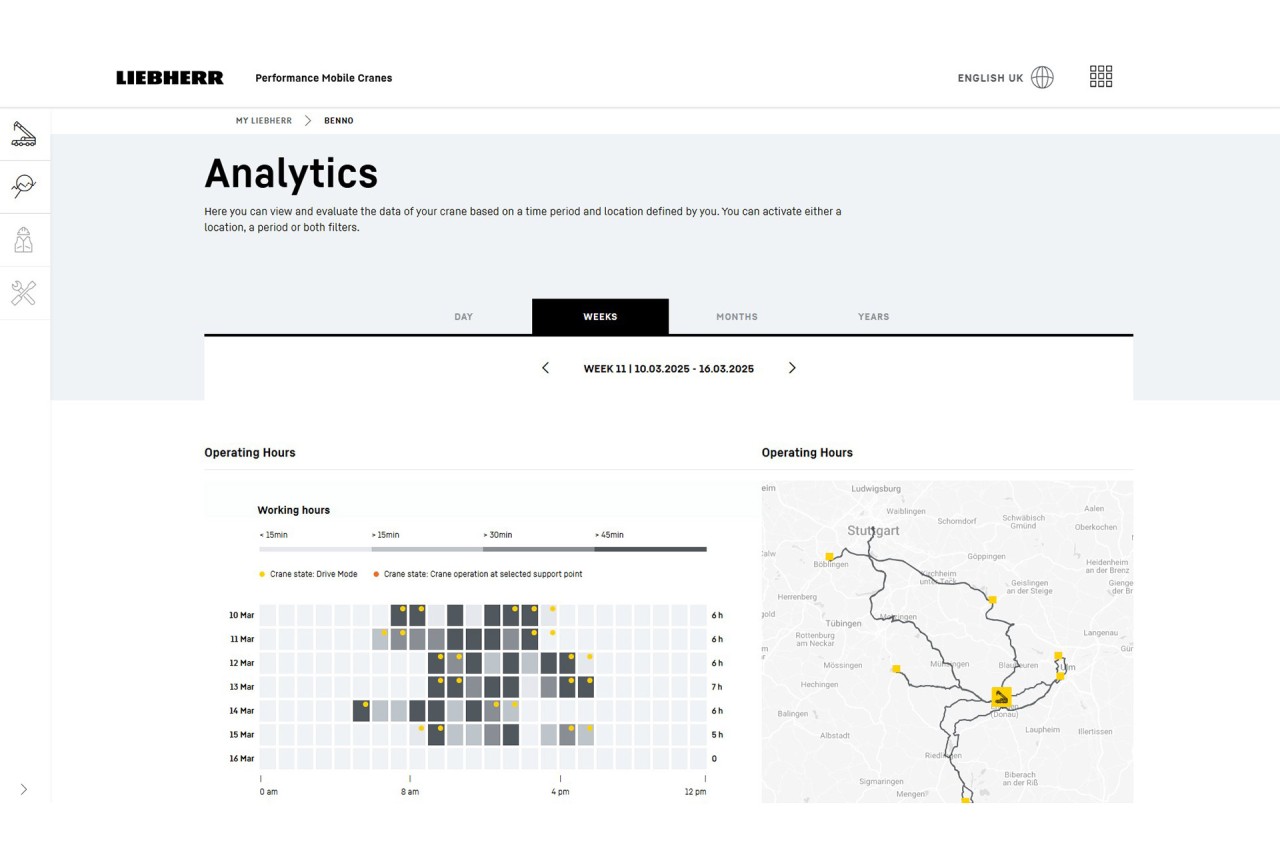Click yellow marker near Böblingen on map
This screenshot has width=1280, height=853.
829,556
